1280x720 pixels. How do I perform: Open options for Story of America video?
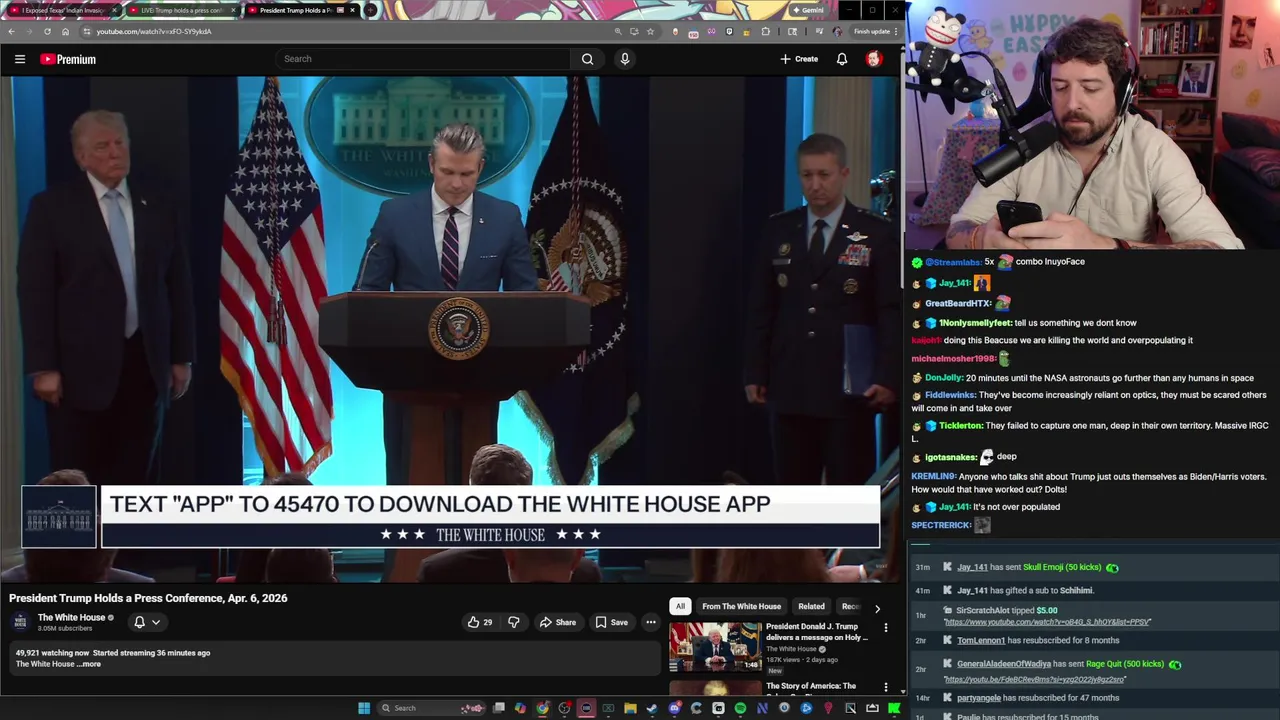885,687
